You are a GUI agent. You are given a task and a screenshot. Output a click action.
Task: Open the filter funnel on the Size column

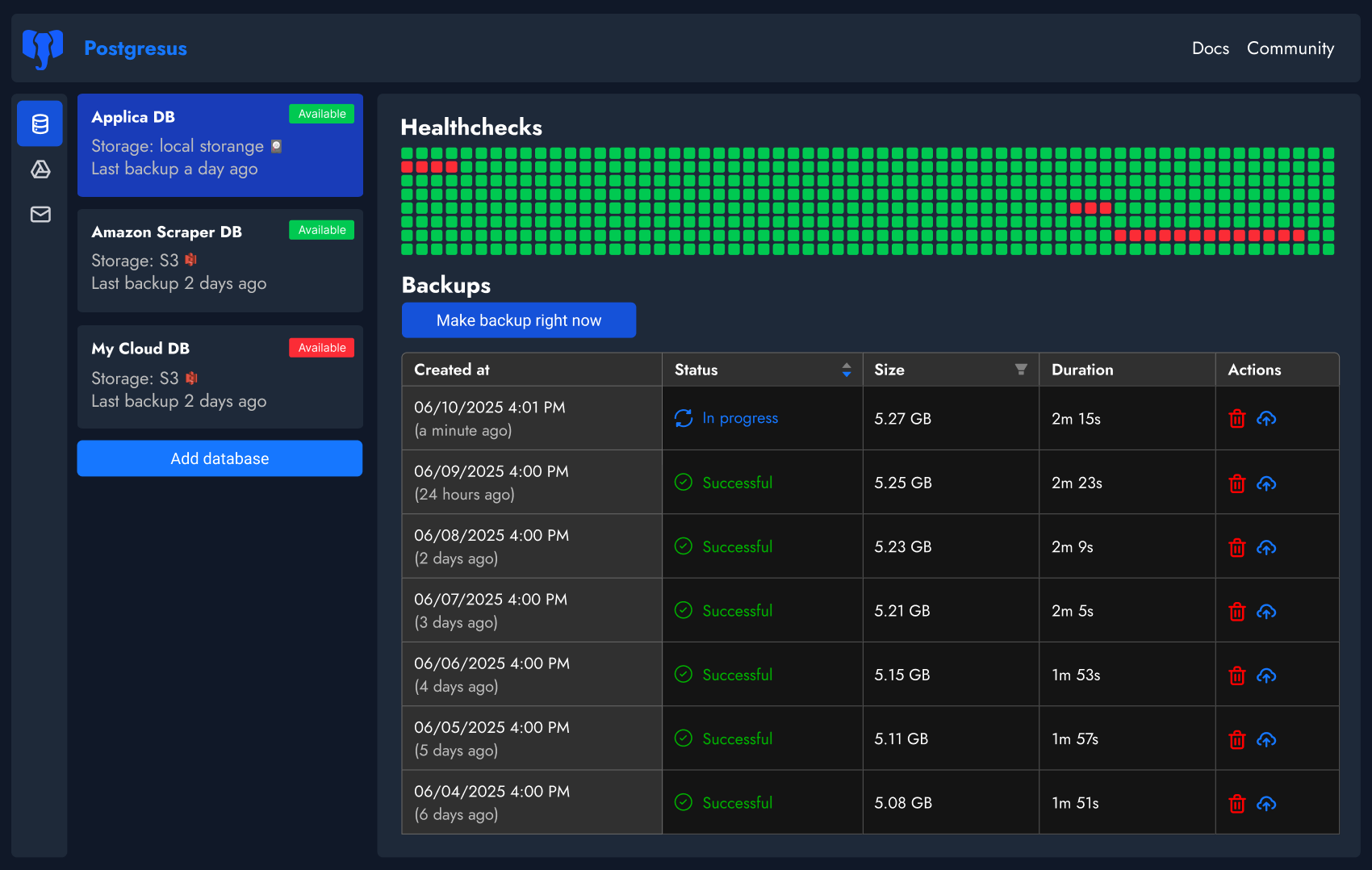click(x=1022, y=370)
